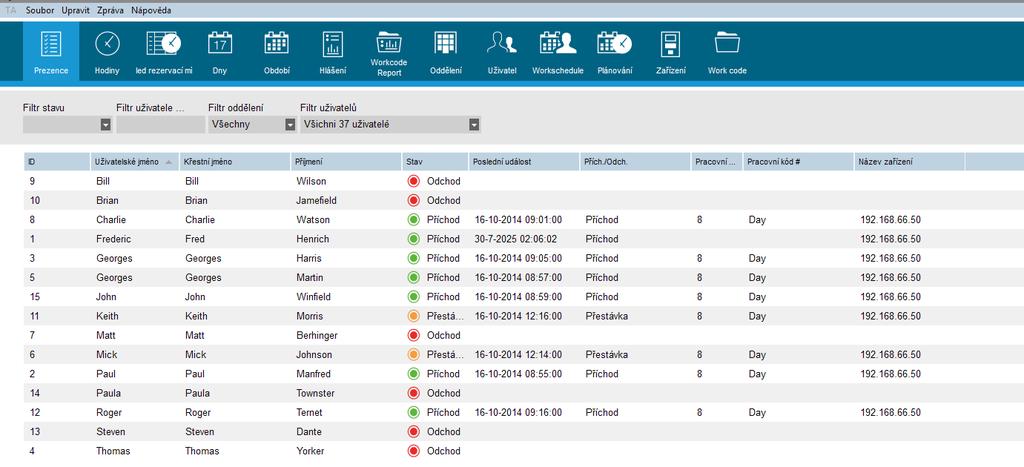Select the surname cell Berhinger

[317, 335]
